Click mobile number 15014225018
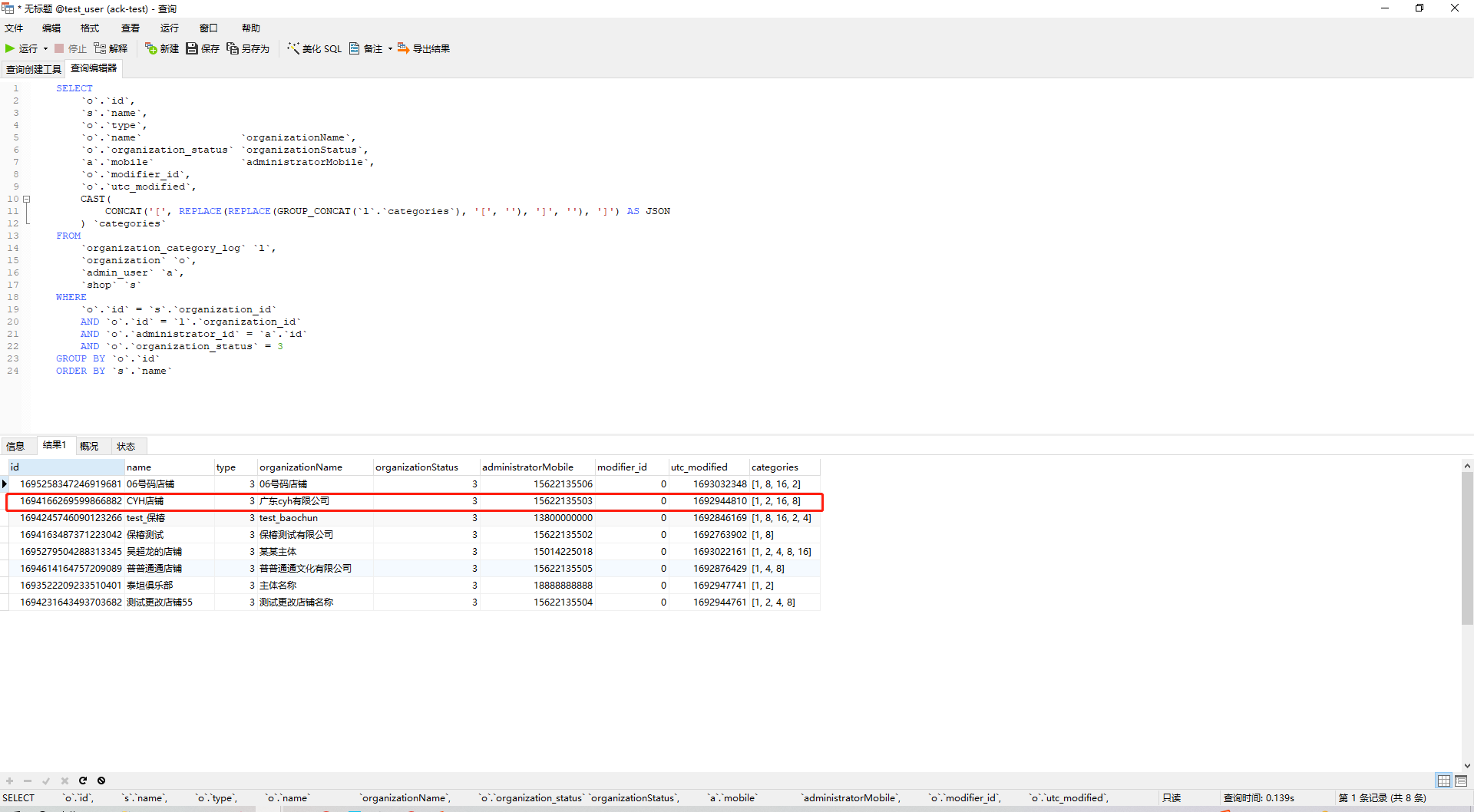This screenshot has height=812, width=1474. pos(537,552)
